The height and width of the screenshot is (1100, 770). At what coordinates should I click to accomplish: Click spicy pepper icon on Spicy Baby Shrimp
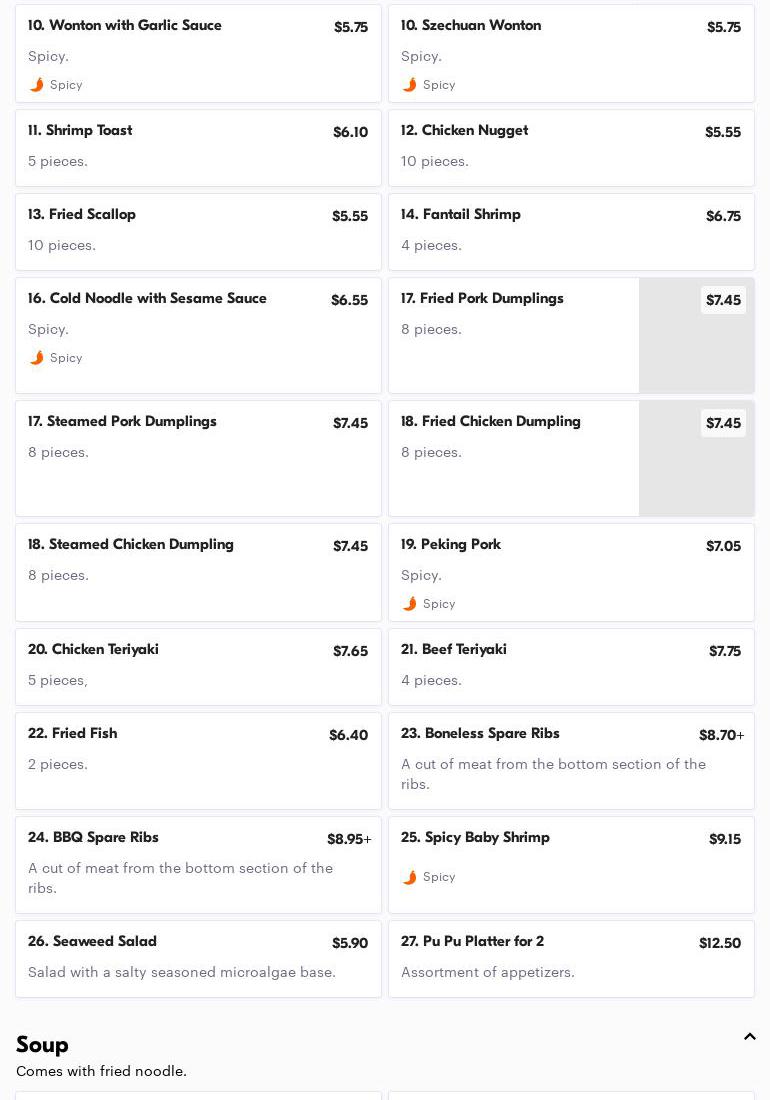pos(410,877)
